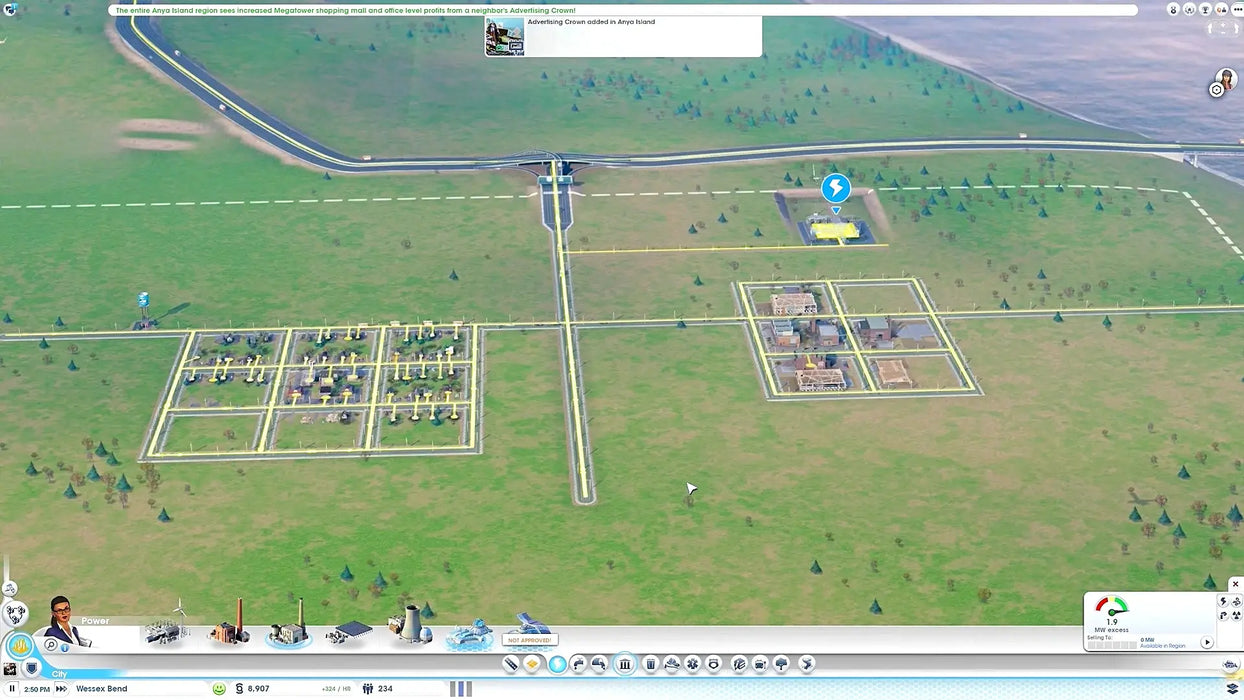Close the power info panel
The image size is (1244, 700).
(1235, 584)
